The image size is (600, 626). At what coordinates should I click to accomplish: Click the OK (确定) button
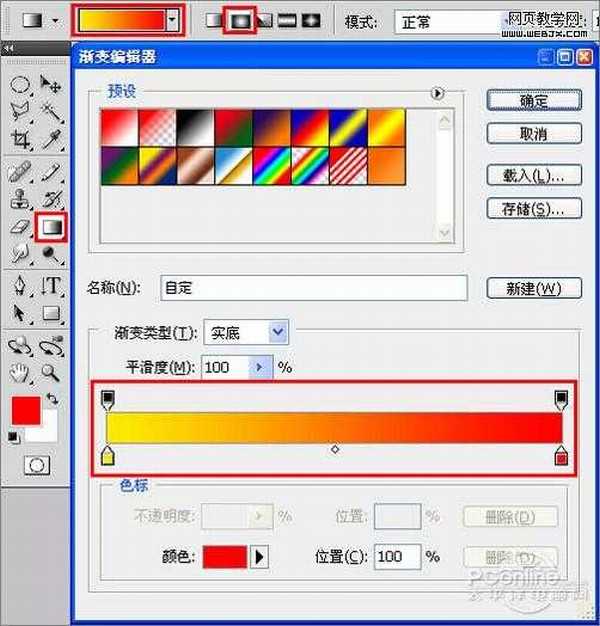click(x=534, y=101)
